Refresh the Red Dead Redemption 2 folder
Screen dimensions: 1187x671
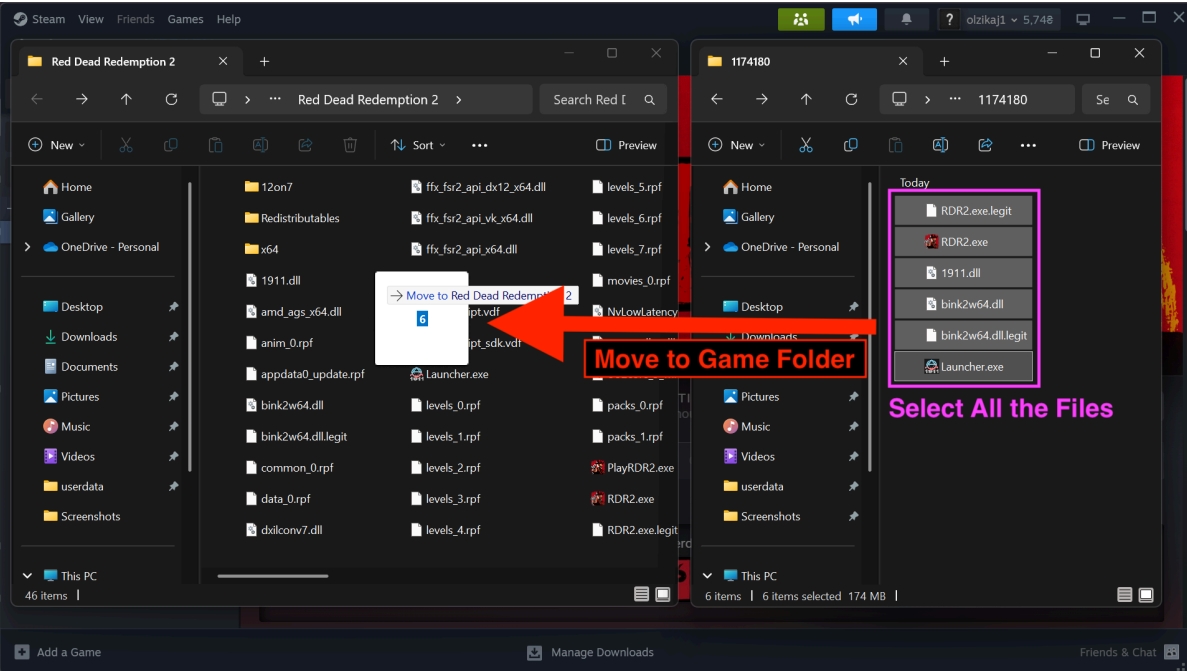(172, 99)
